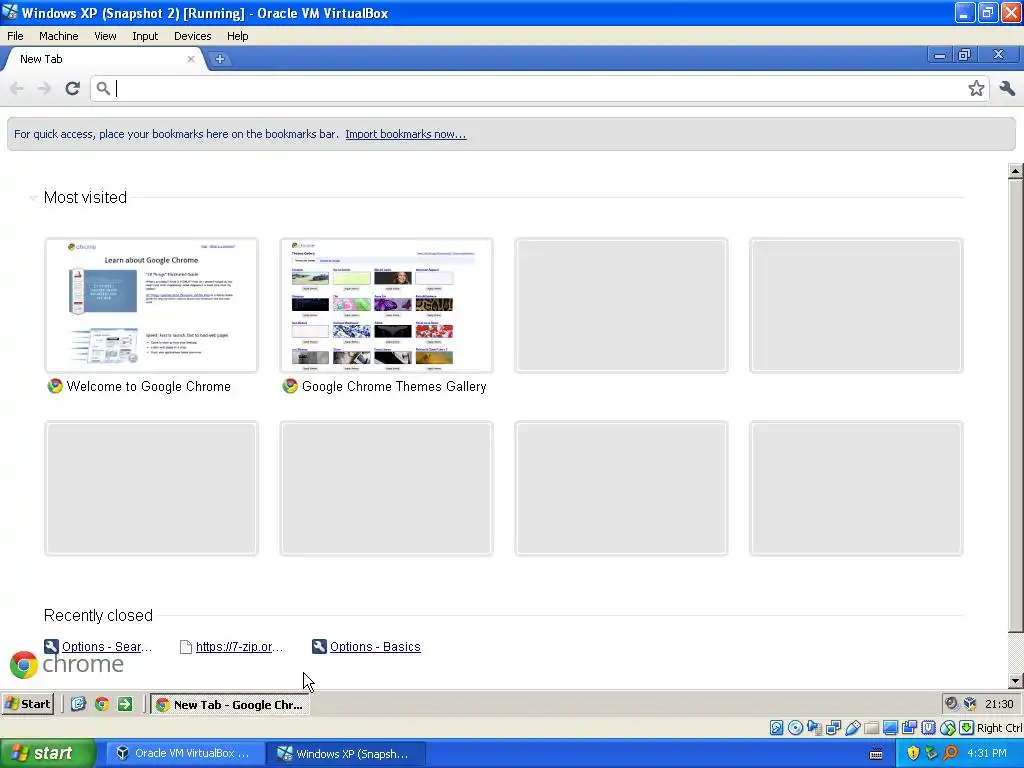Click the orange magnifier tray icon on host

(950, 753)
